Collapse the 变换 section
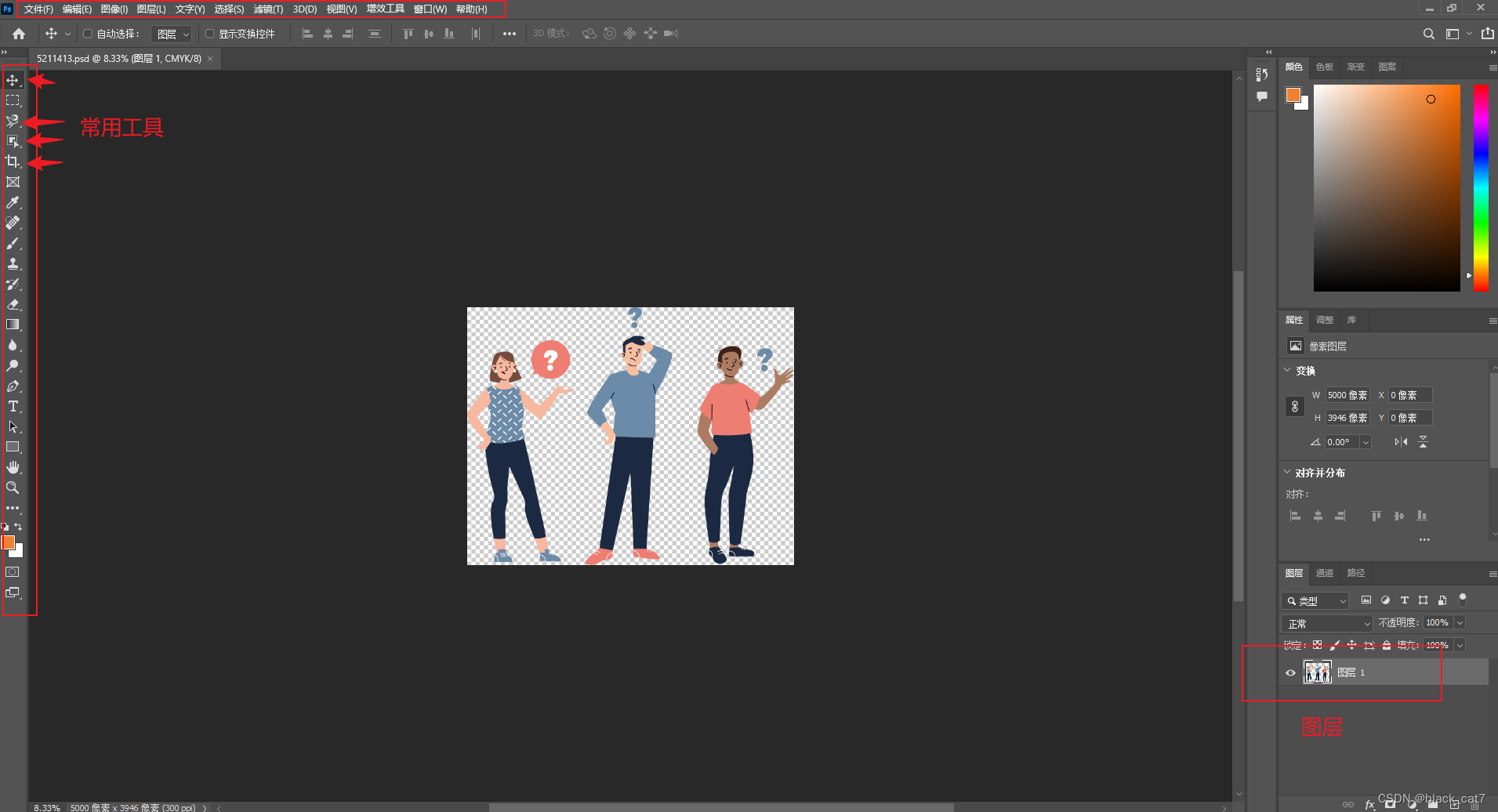This screenshot has width=1498, height=812. tap(1287, 370)
